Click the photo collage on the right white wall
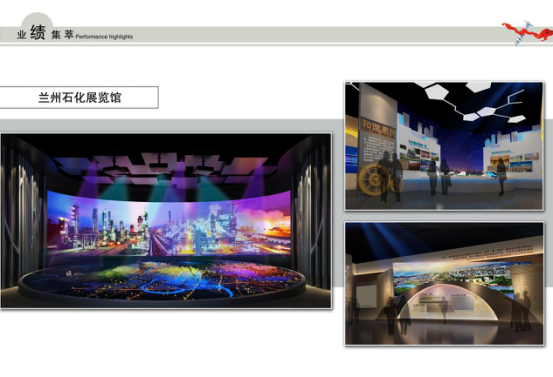The width and height of the screenshot is (553, 377). tap(514, 163)
